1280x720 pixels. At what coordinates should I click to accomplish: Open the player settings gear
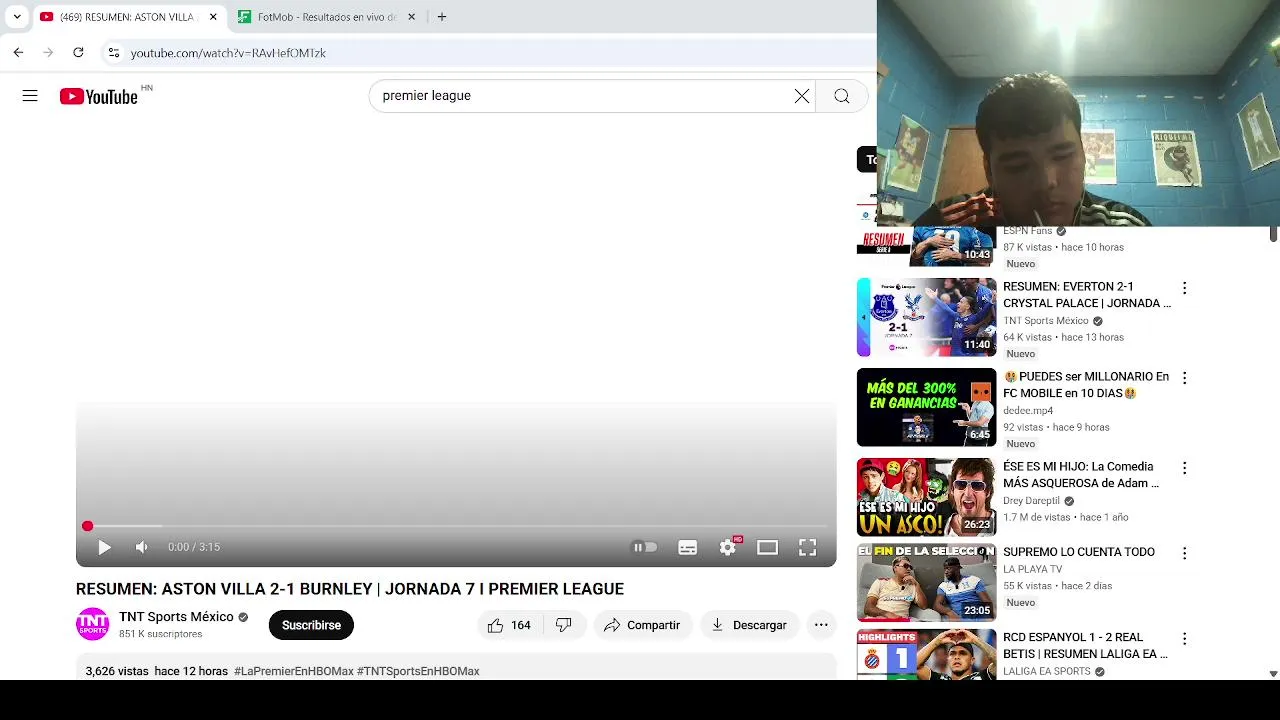(728, 547)
